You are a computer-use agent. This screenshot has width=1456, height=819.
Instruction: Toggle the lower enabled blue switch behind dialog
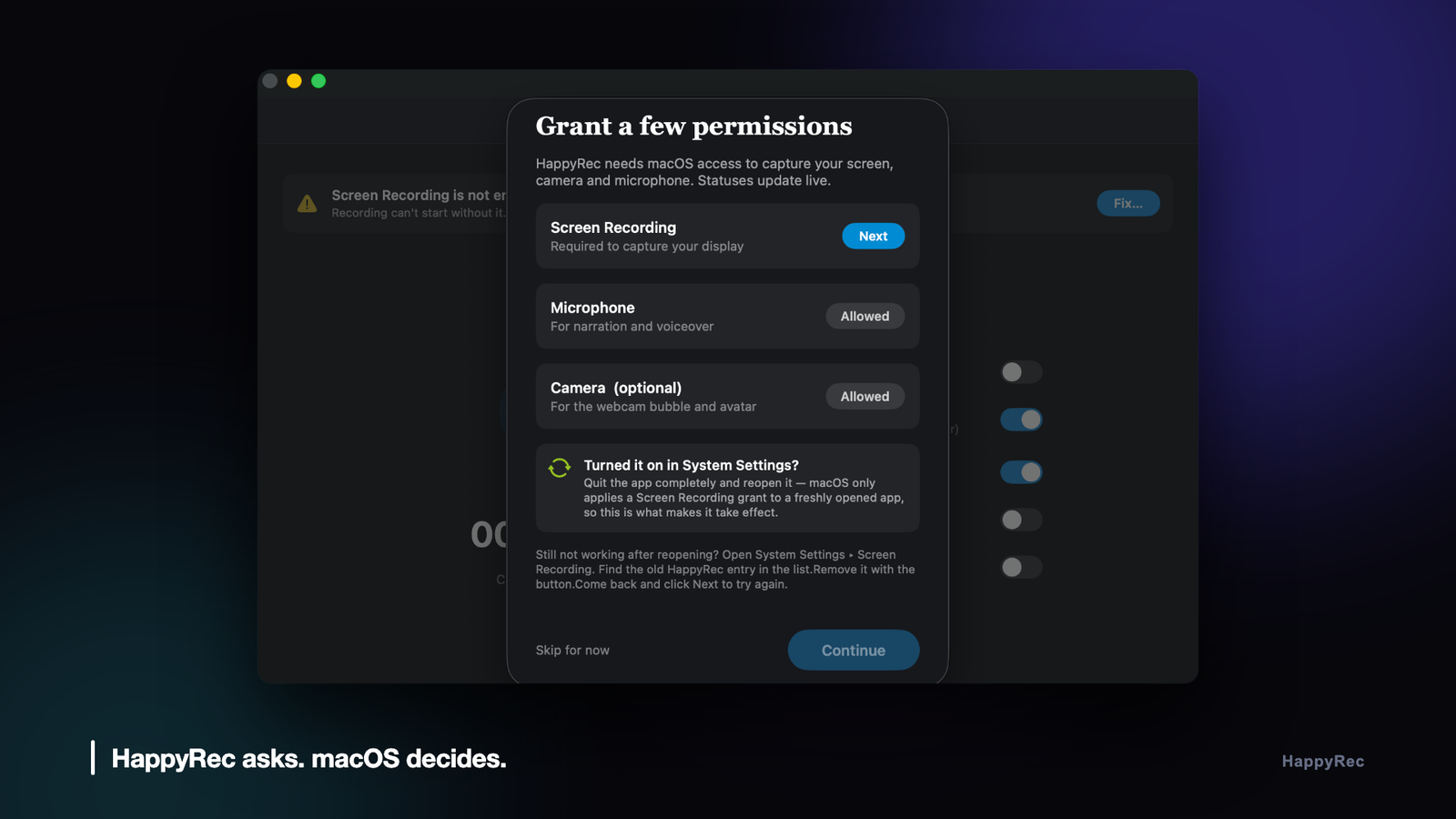click(x=1021, y=472)
